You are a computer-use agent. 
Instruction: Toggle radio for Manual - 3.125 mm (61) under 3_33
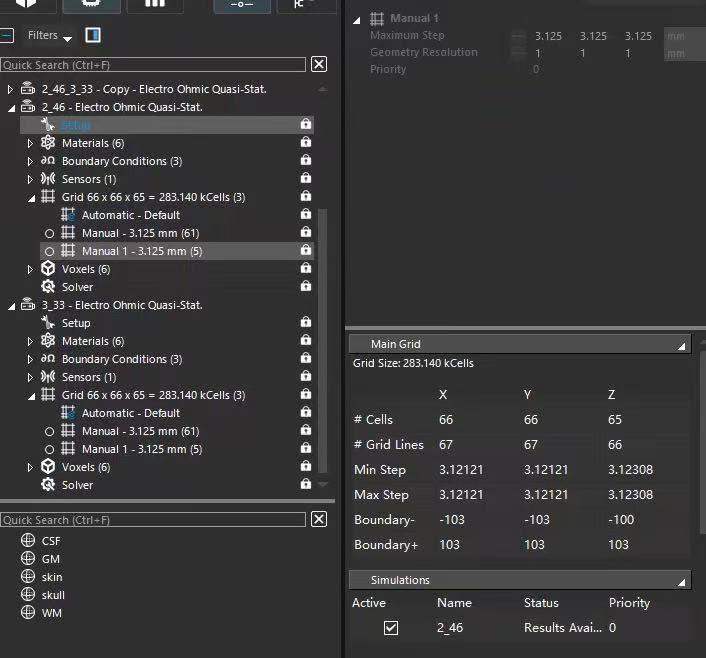[x=50, y=431]
